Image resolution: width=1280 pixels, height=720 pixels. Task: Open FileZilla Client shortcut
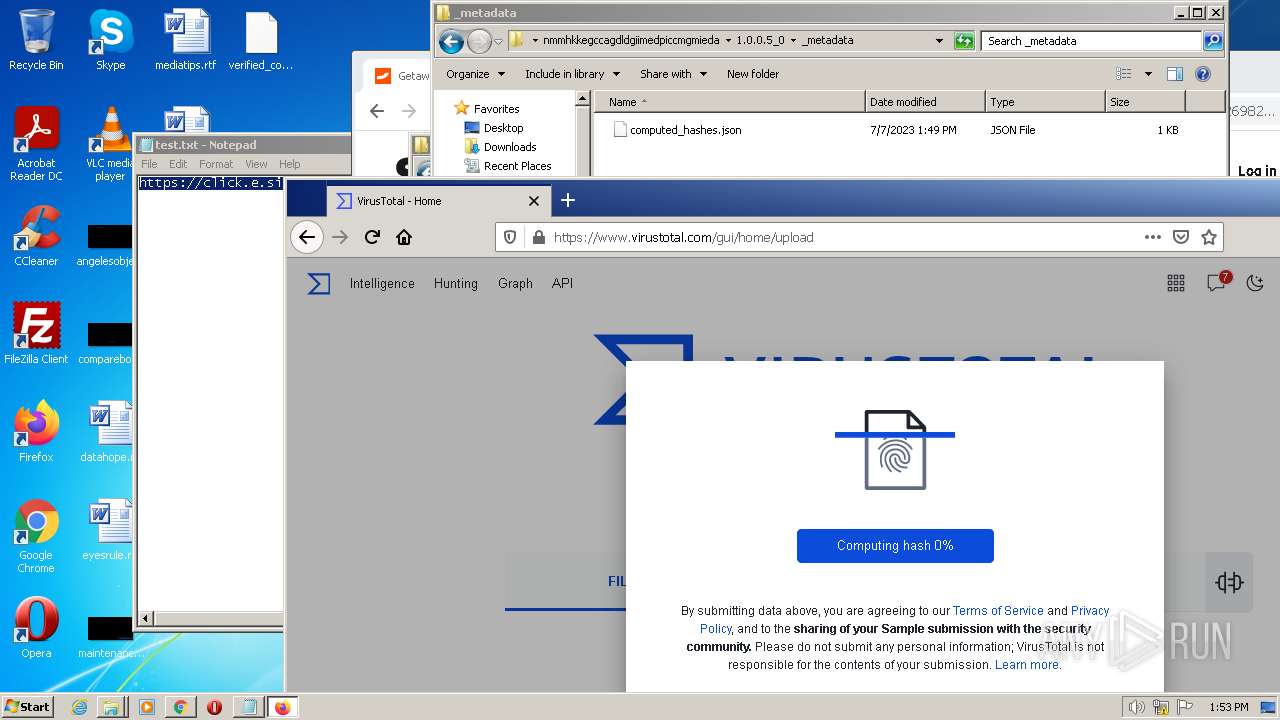tap(36, 334)
